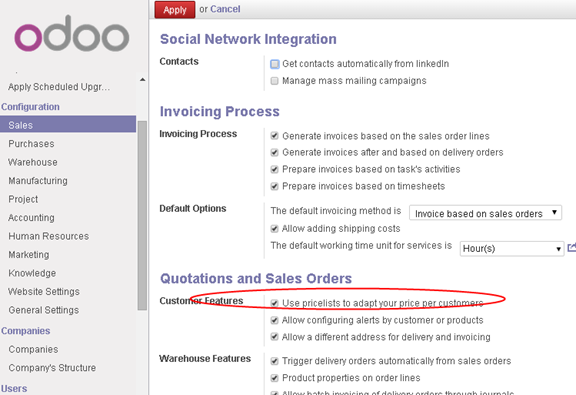Image resolution: width=576 pixels, height=395 pixels.
Task: Open external link icon beside Hour(s) dropdown
Action: click(572, 248)
